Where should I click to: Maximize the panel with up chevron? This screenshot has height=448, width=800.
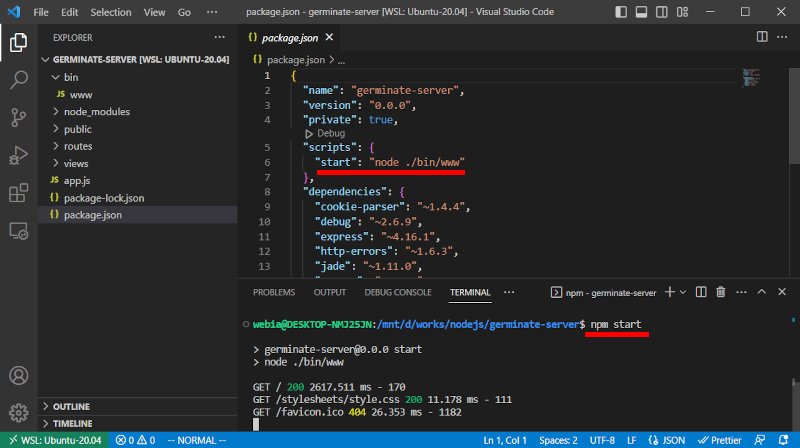pos(762,292)
